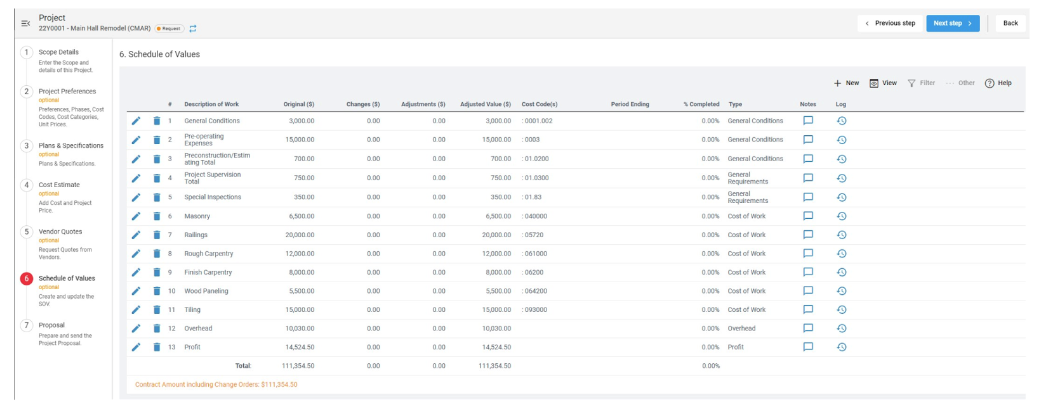Image resolution: width=1038 pixels, height=412 pixels.
Task: Open notes for Tiling row
Action: 808,309
